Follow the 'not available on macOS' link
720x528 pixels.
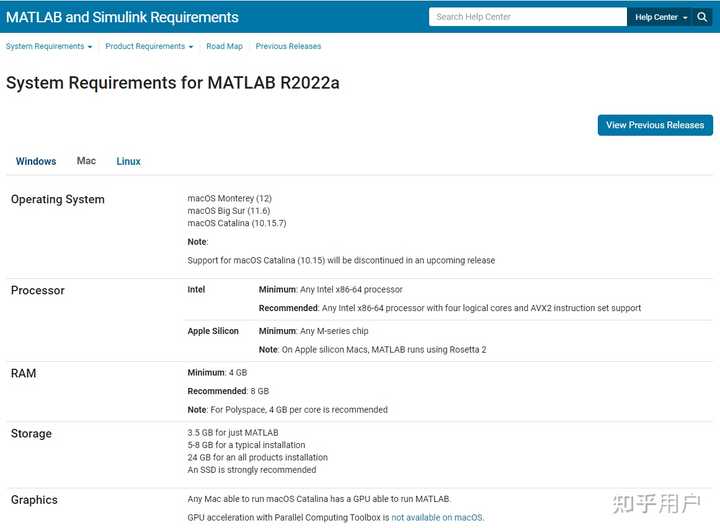coord(437,517)
